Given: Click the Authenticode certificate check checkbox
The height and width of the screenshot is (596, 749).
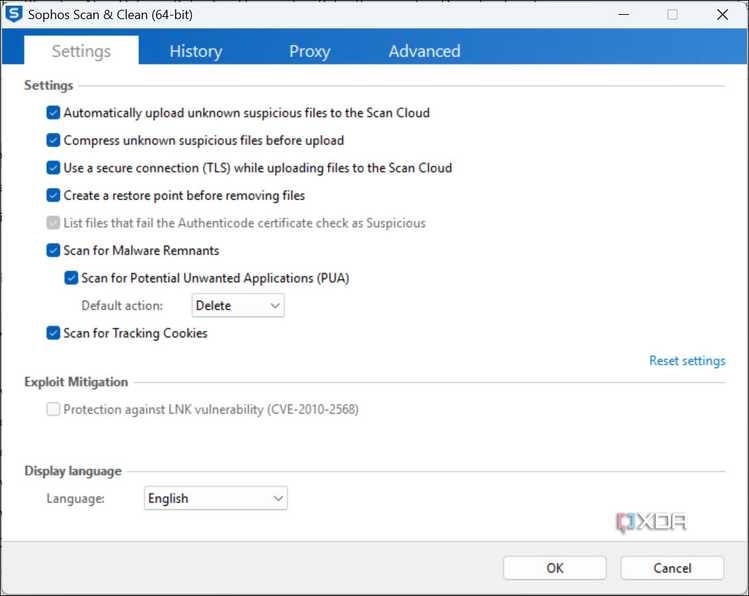Looking at the screenshot, I should [53, 223].
